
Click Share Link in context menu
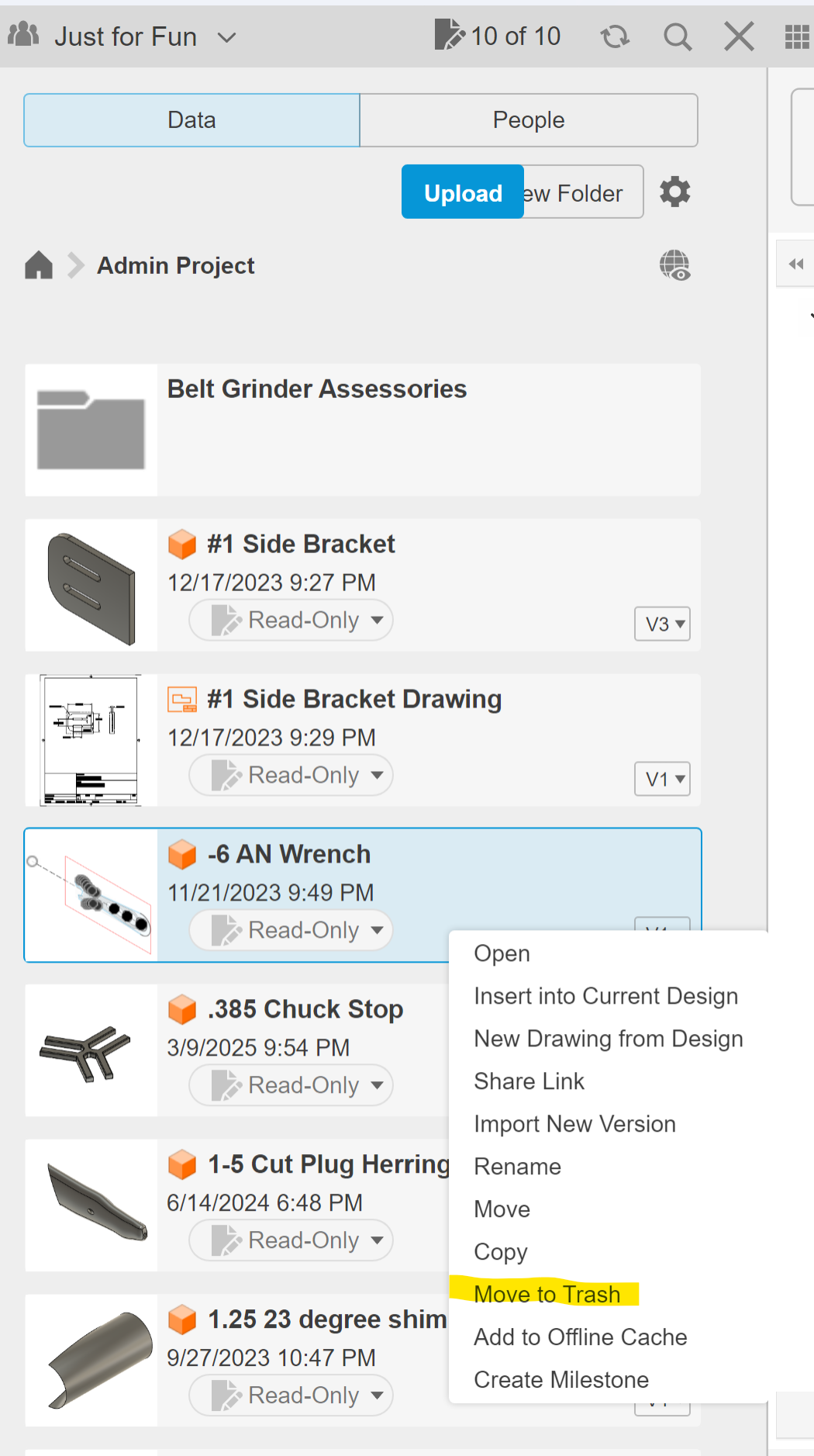pos(529,1081)
